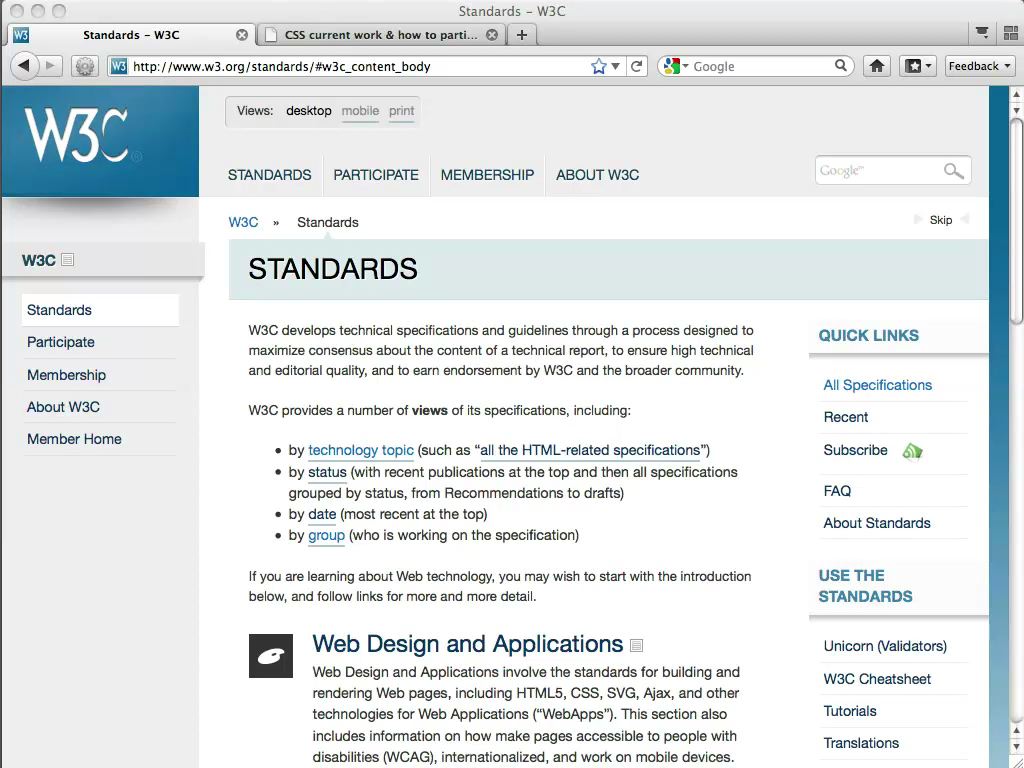Open Subscribe quick link
This screenshot has height=768, width=1024.
[856, 450]
